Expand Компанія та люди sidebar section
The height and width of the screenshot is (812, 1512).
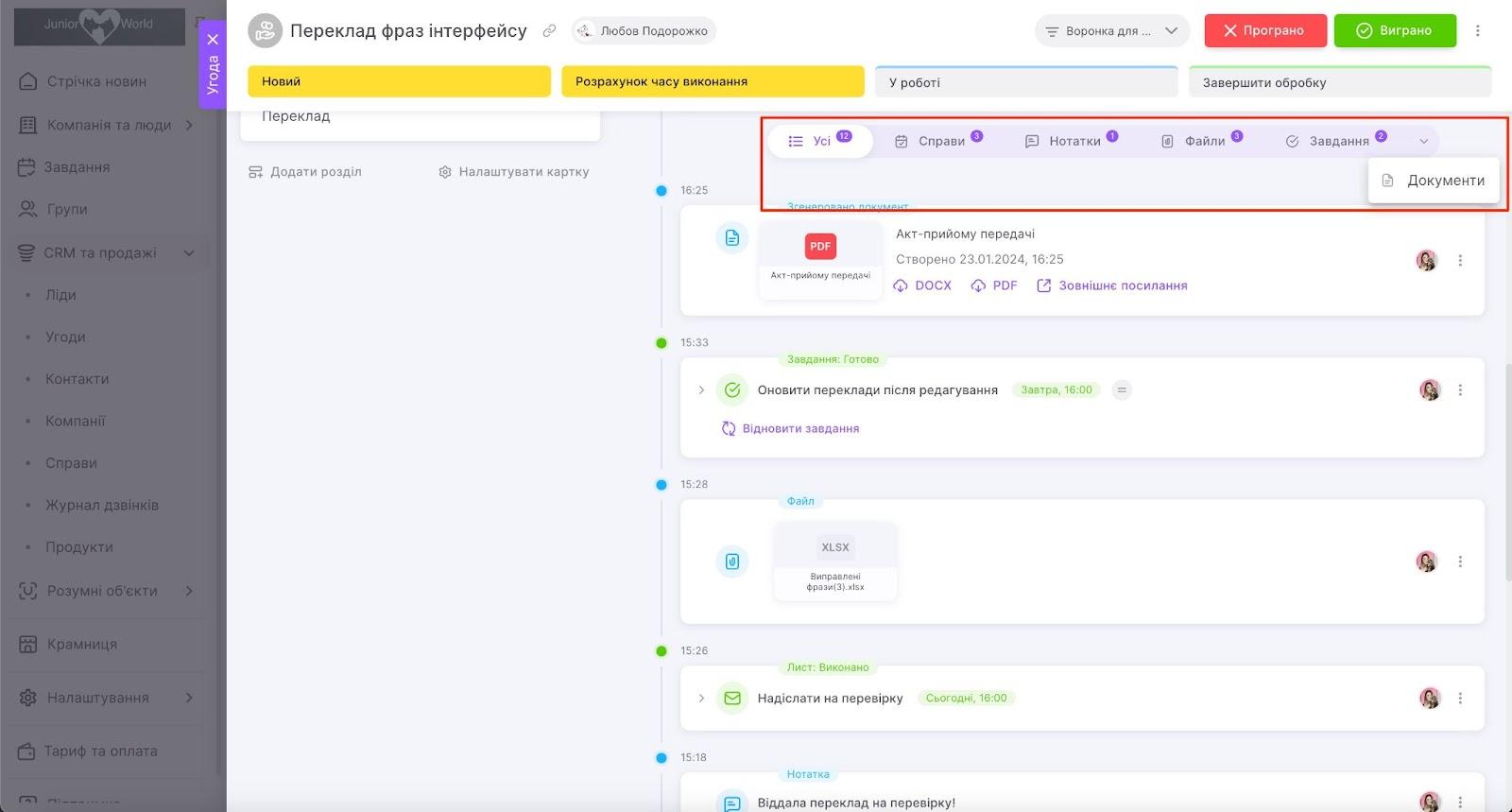(189, 125)
